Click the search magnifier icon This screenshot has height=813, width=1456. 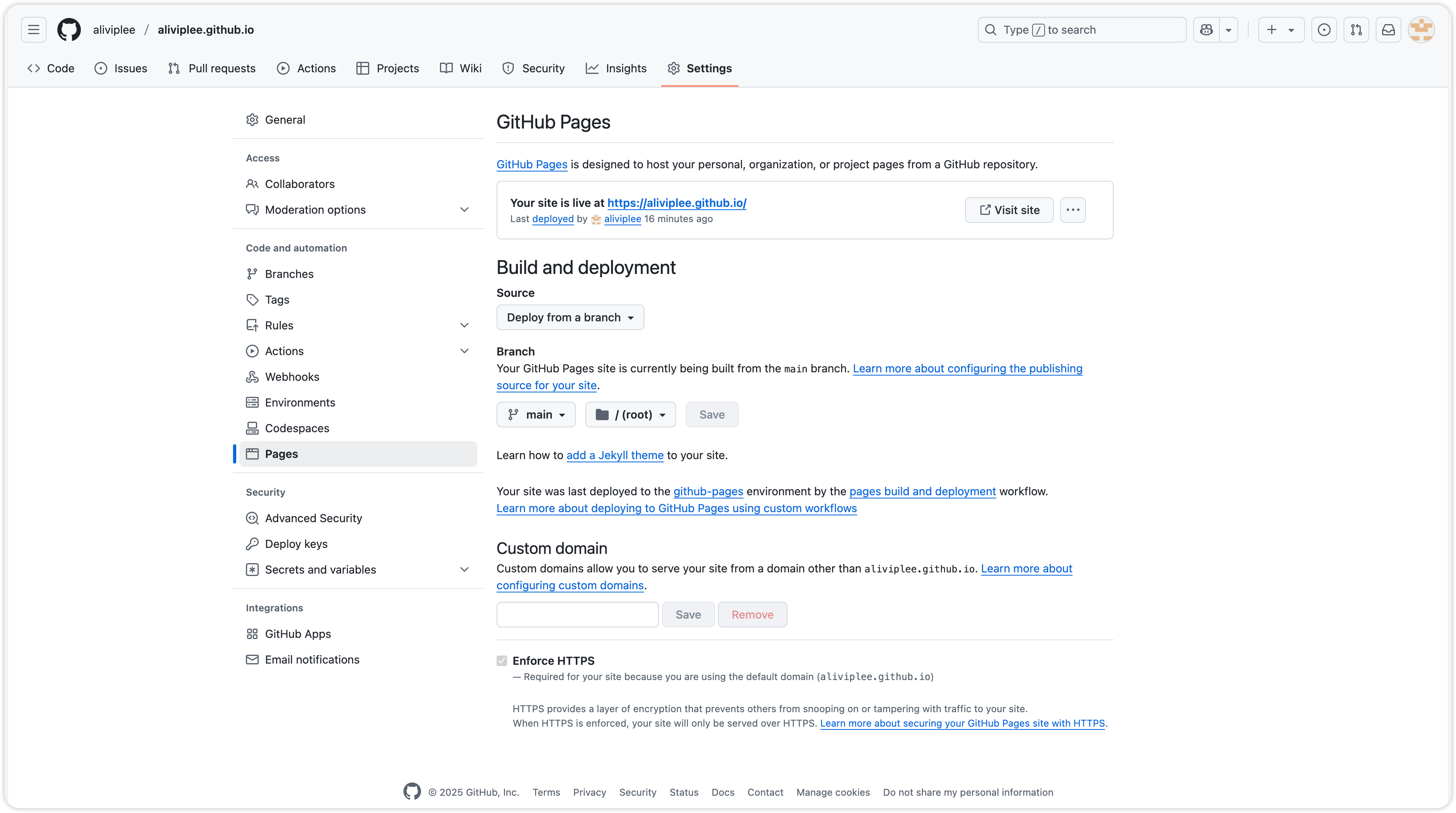pos(990,29)
